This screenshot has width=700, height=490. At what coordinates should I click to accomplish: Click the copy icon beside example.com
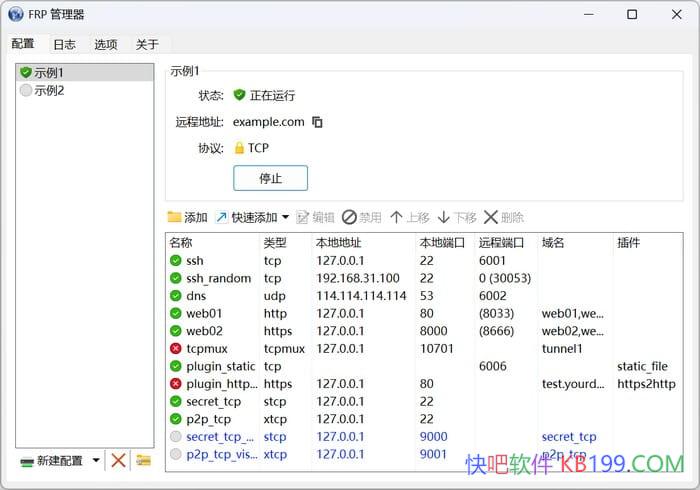pos(318,122)
